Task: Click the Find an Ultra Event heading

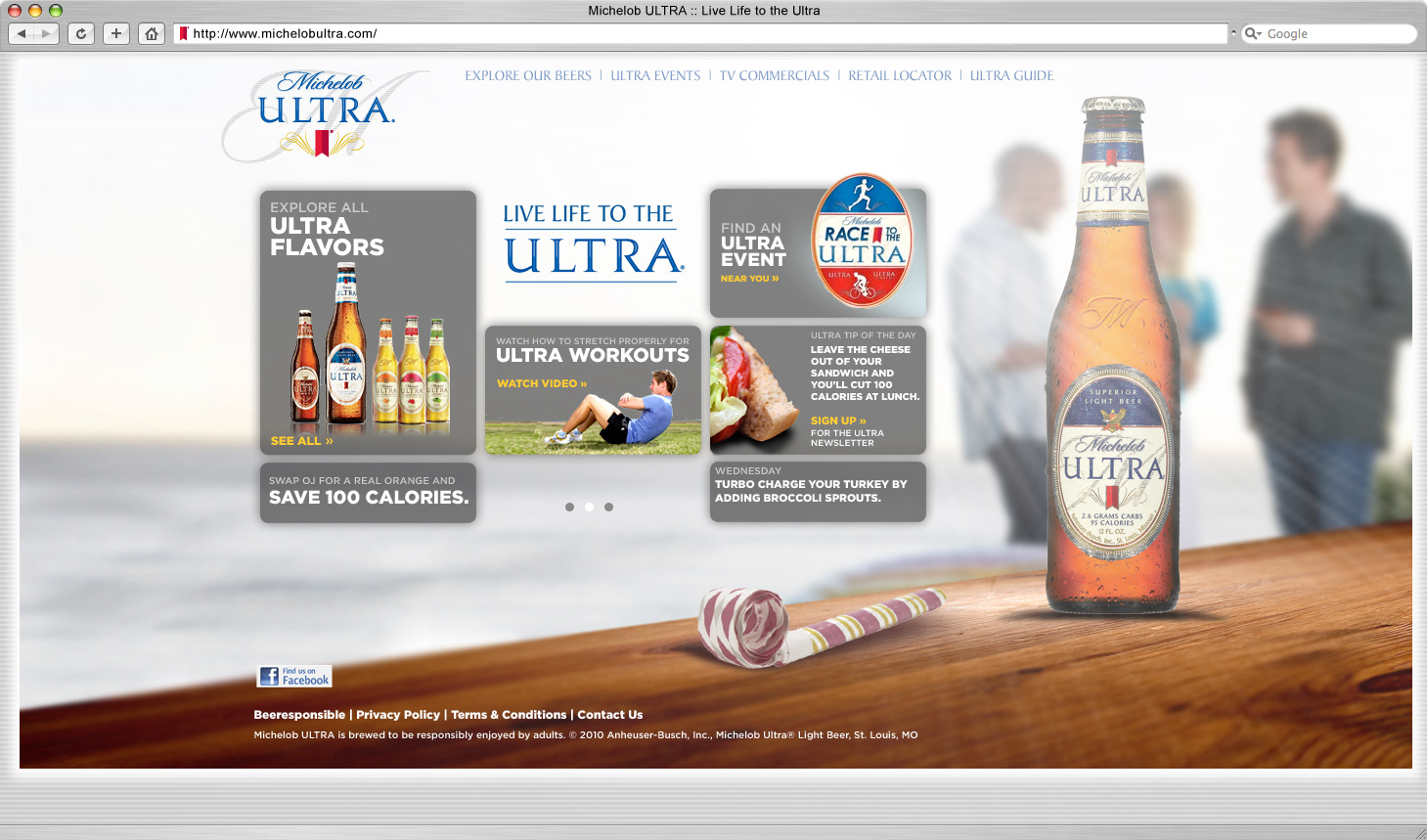Action: [753, 244]
